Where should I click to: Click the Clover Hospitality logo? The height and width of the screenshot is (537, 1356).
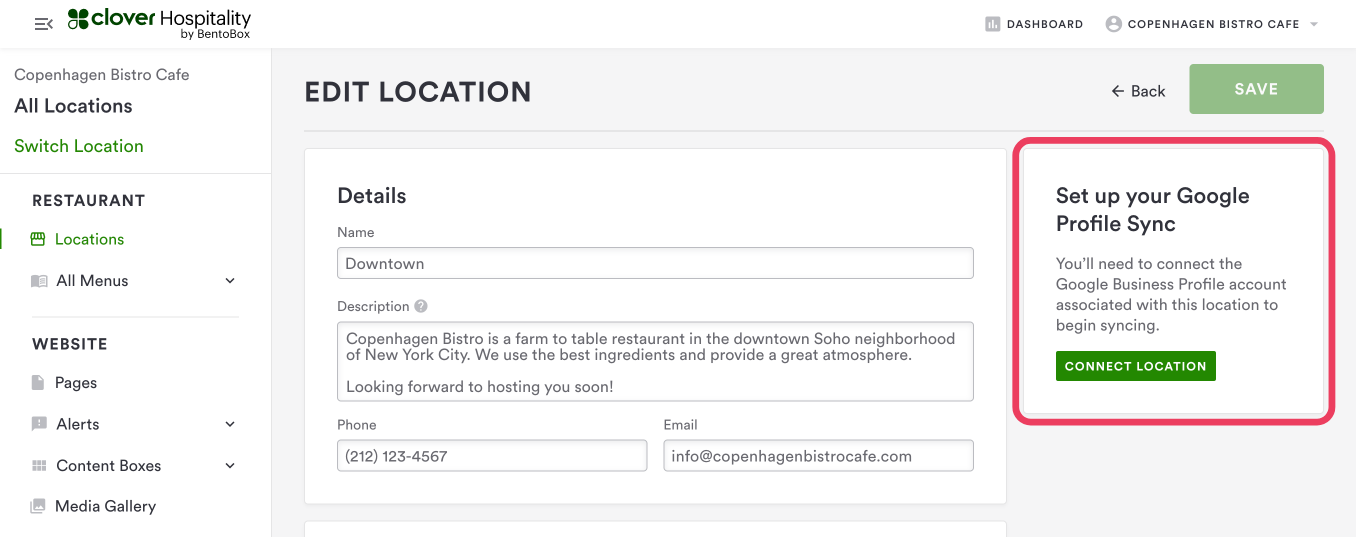coord(159,23)
